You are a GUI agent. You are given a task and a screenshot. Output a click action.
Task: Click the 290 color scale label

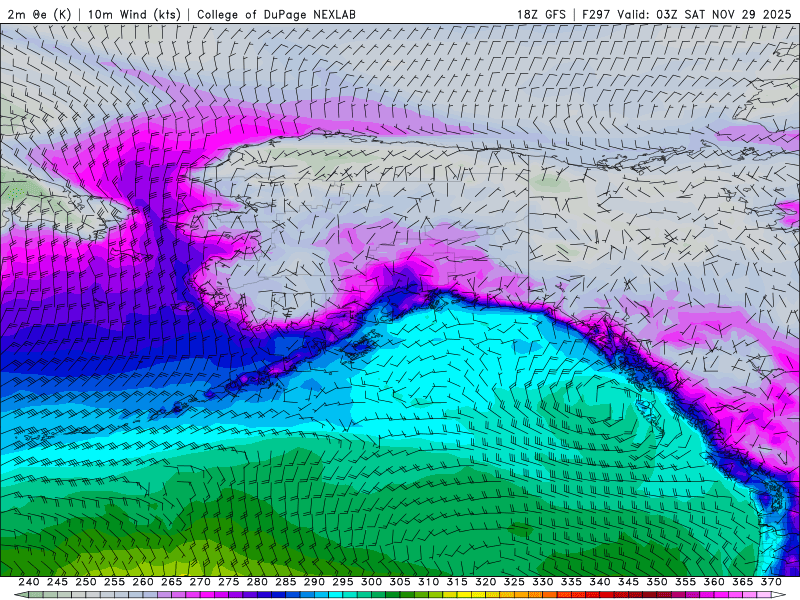(314, 582)
